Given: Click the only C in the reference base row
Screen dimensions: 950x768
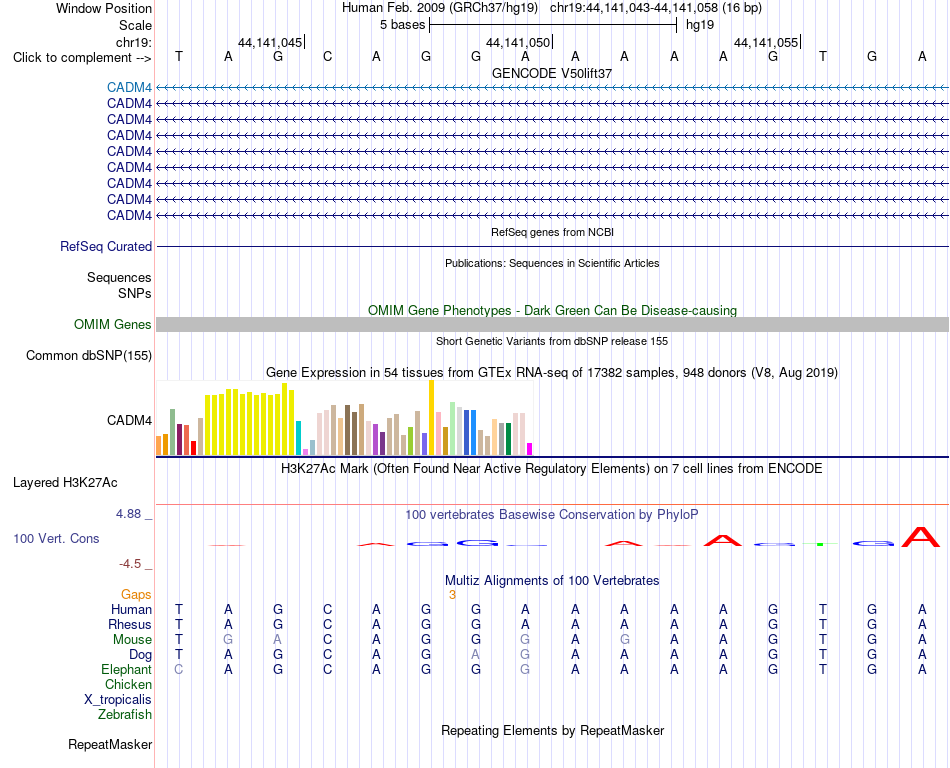Looking at the screenshot, I should tap(327, 57).
